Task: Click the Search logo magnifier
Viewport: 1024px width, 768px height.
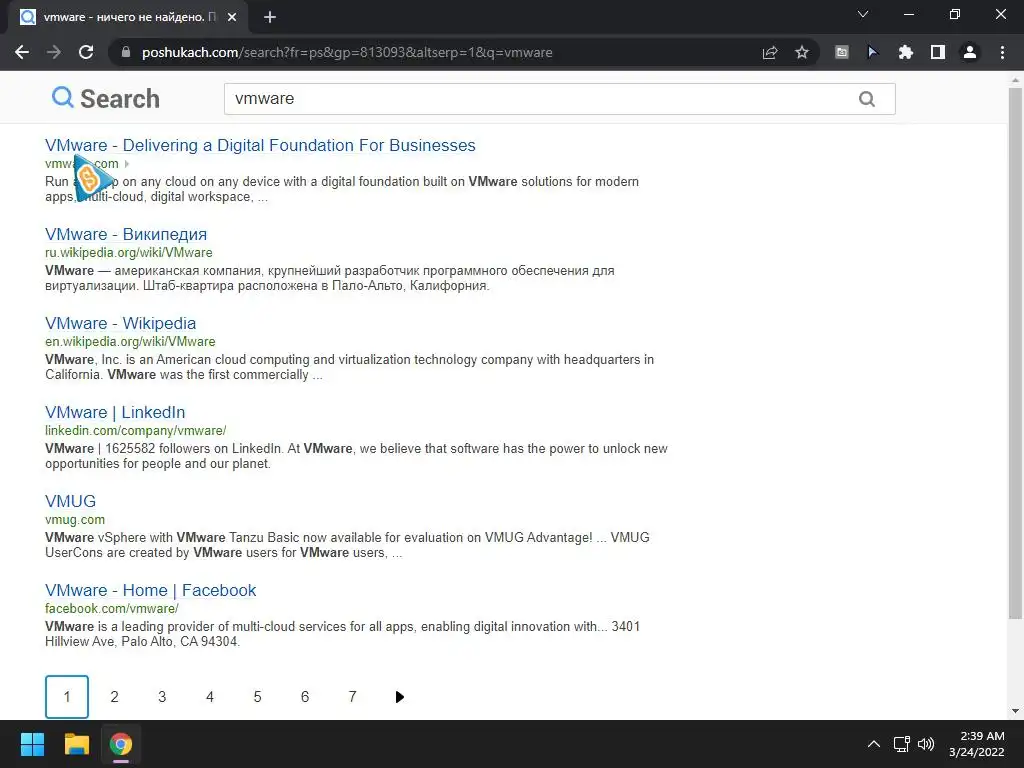Action: pyautogui.click(x=63, y=97)
